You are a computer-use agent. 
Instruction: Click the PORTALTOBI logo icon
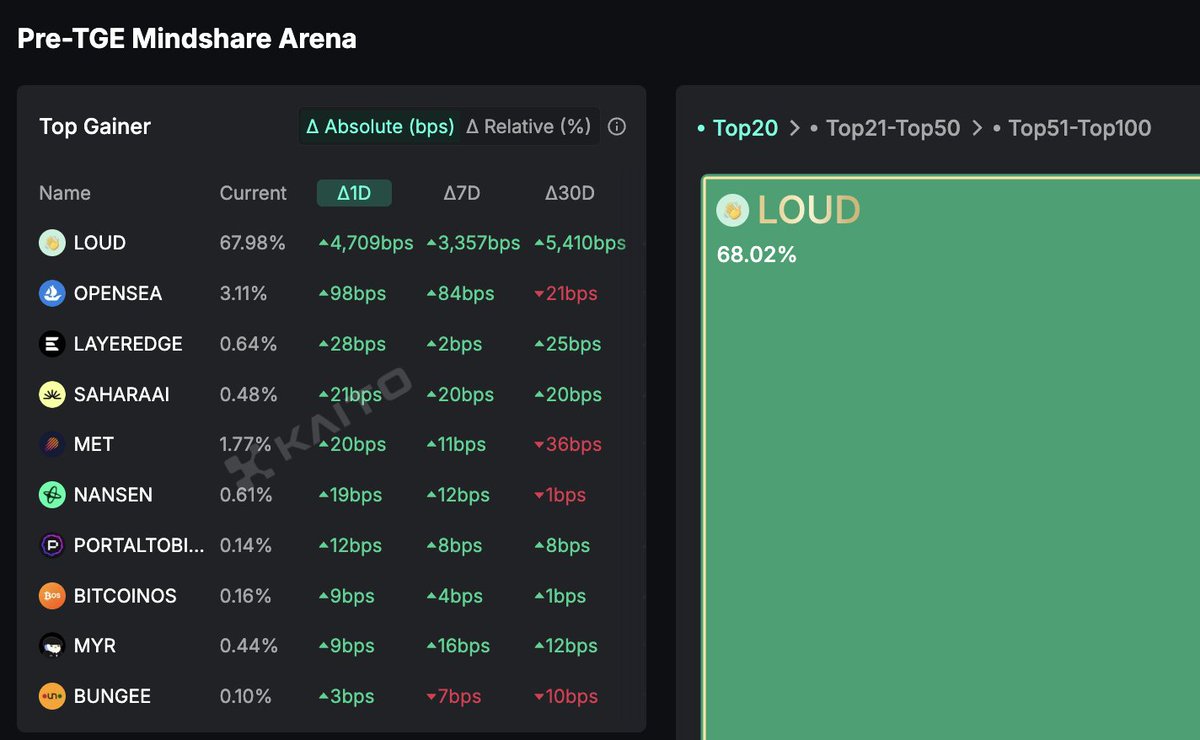52,545
